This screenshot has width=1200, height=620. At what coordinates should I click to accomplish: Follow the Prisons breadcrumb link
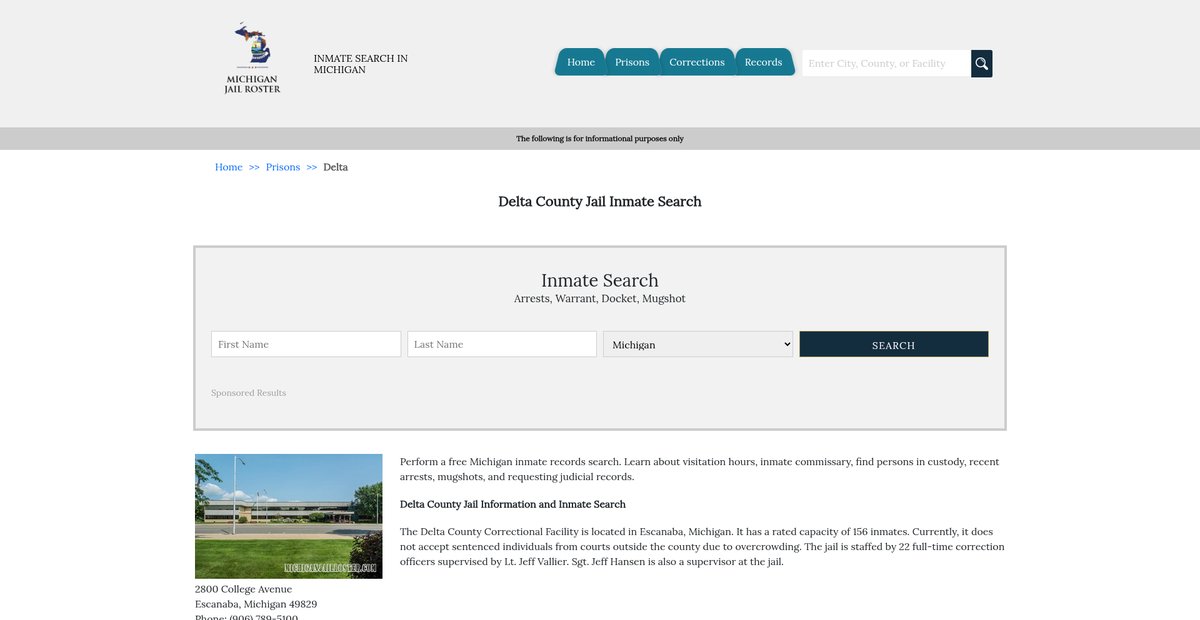(283, 167)
